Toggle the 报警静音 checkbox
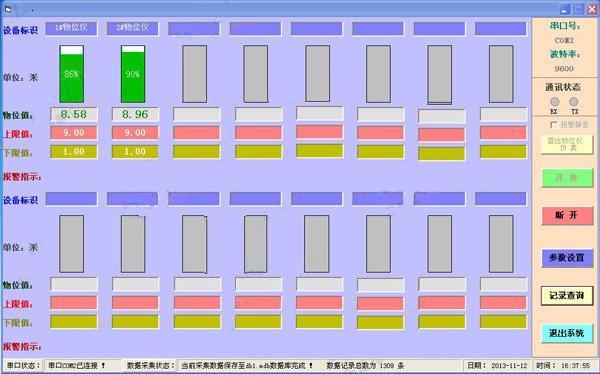Viewport: 600px width, 374px height. point(553,125)
